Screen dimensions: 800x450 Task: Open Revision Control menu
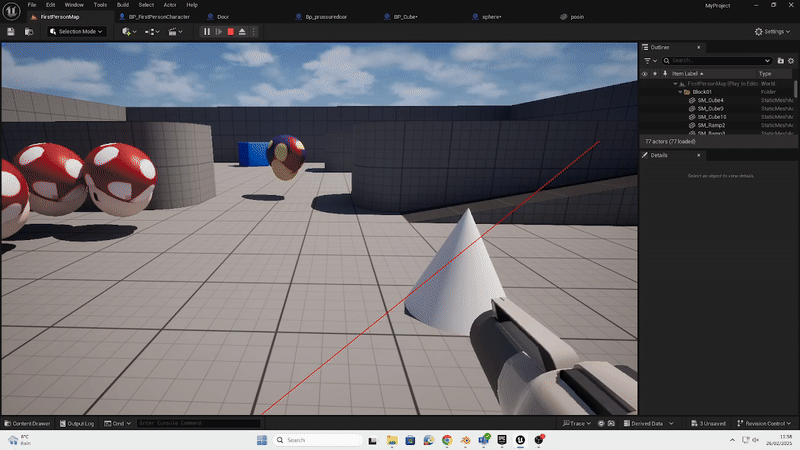click(x=764, y=423)
